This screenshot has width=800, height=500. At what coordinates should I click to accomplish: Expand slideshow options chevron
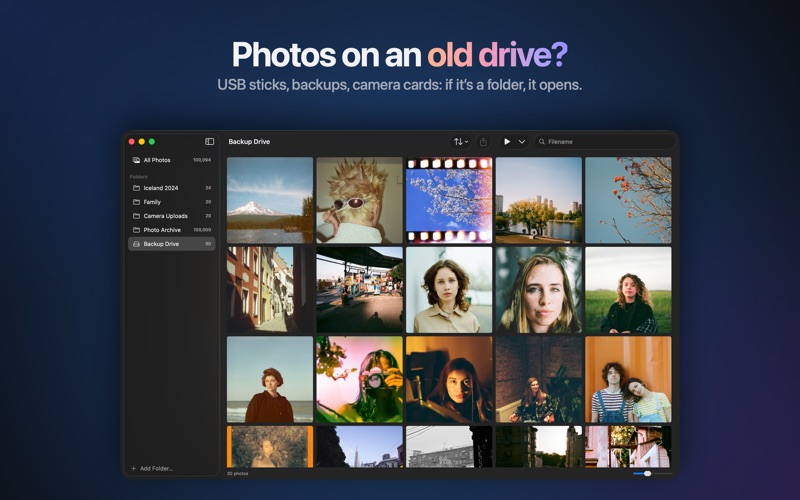click(x=522, y=142)
